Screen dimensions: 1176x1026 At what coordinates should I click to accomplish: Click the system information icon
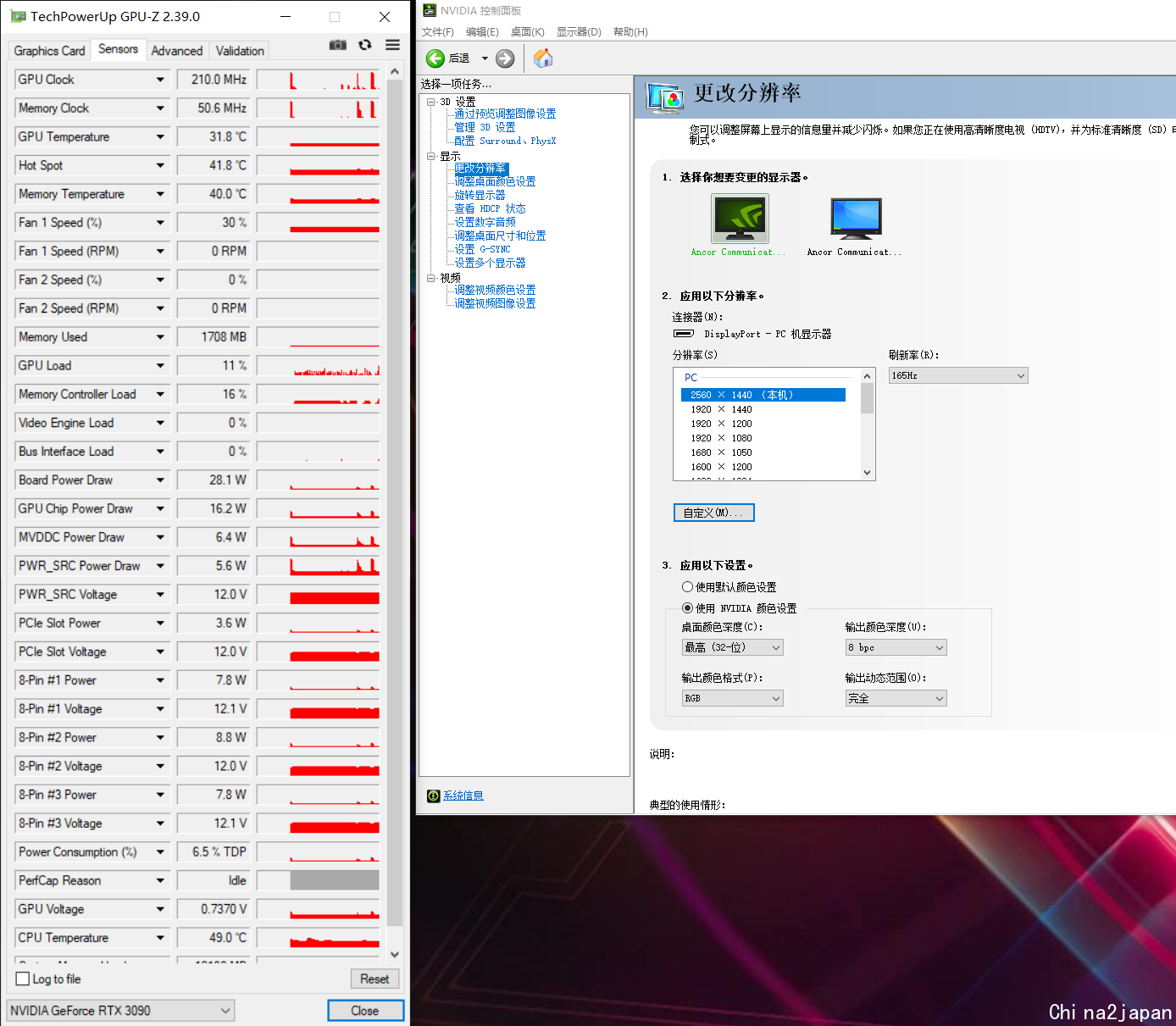(x=434, y=796)
